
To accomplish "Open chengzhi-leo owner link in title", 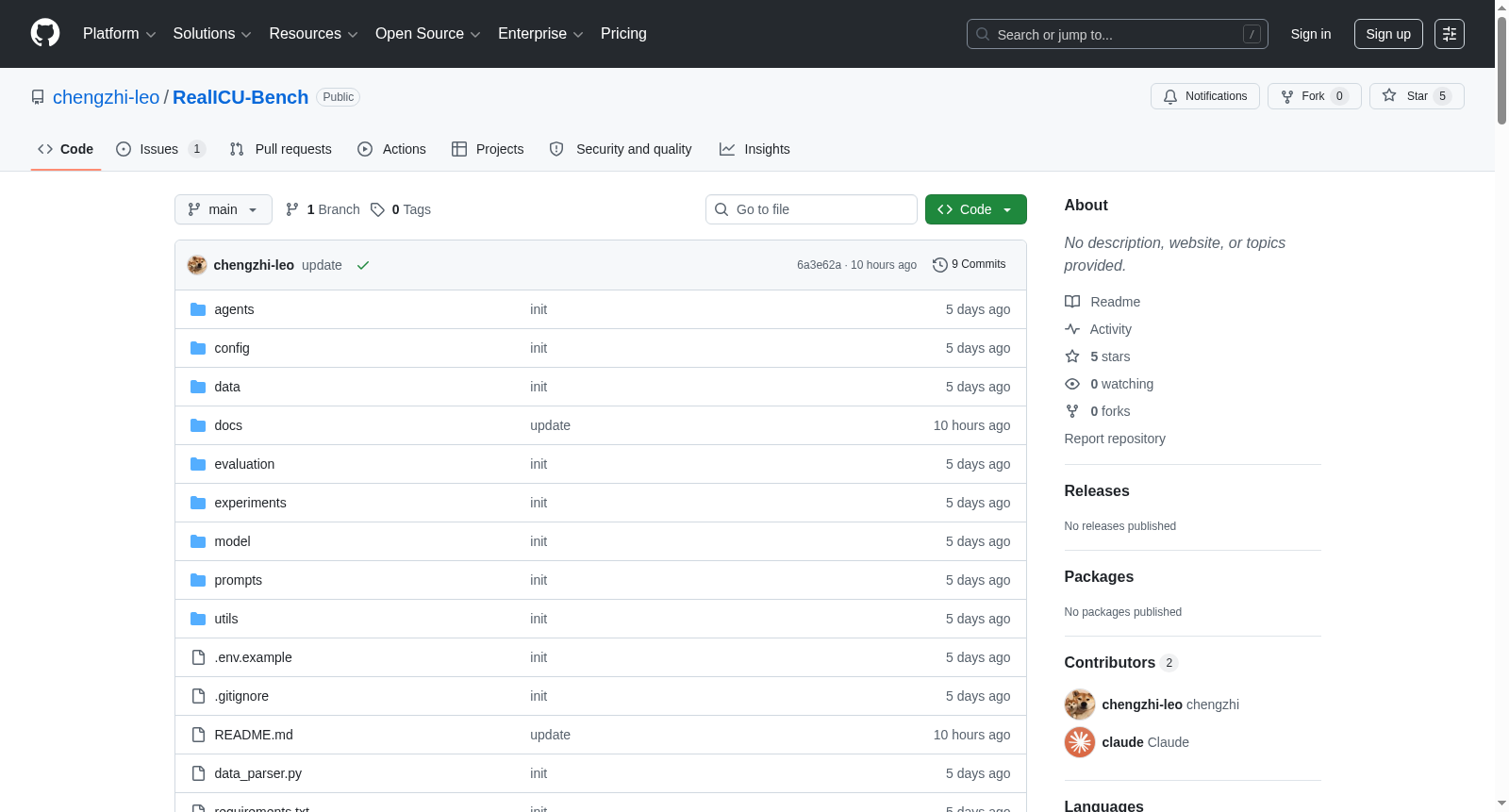I will pos(107,97).
